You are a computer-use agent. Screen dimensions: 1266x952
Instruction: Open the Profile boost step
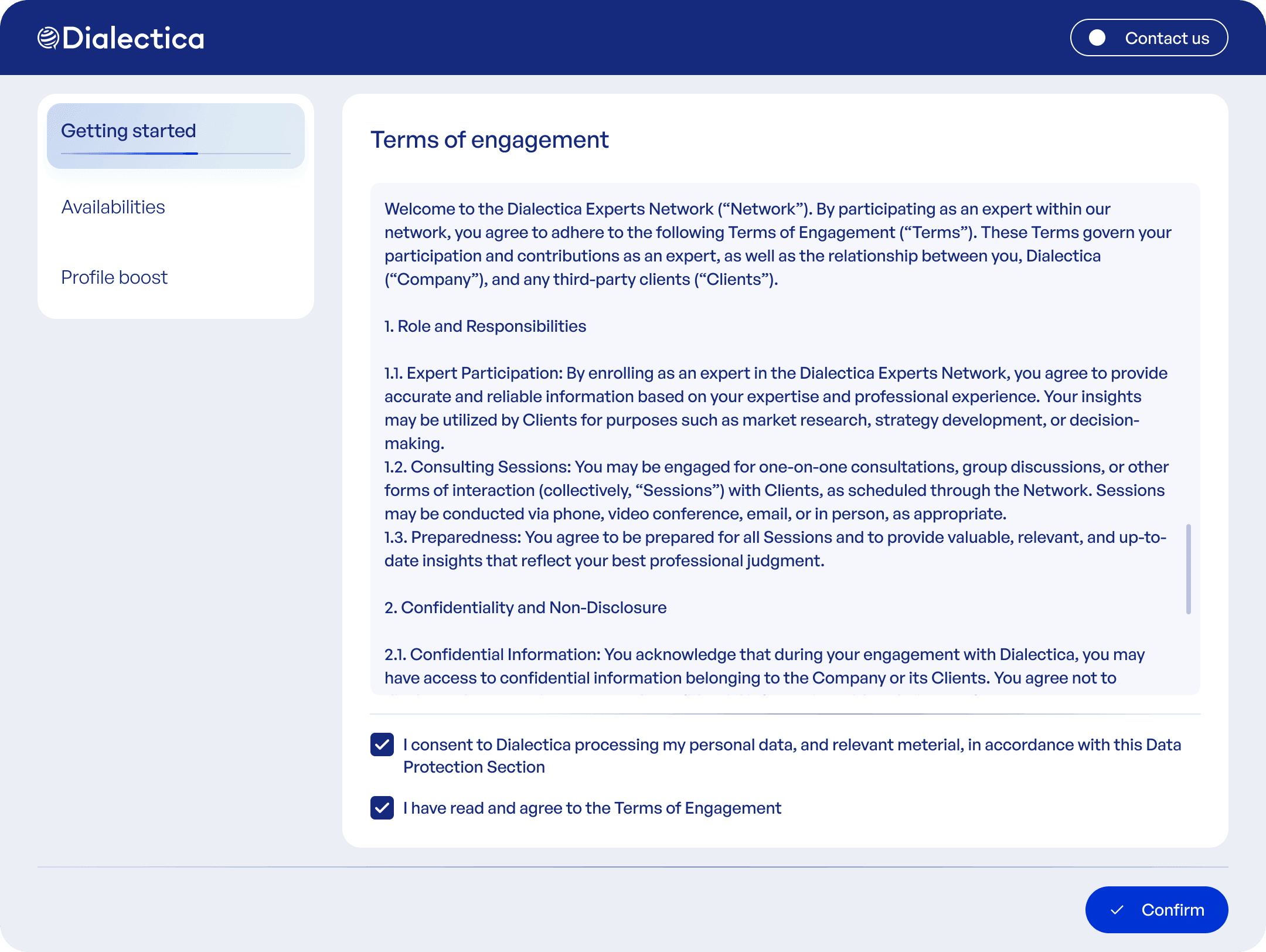(x=114, y=277)
